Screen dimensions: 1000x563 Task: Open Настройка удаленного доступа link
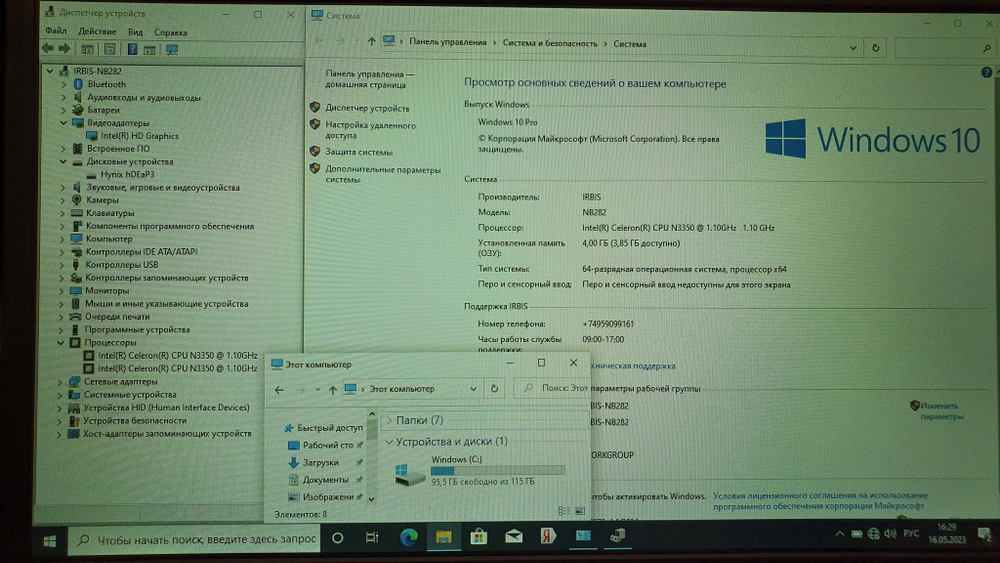click(x=370, y=130)
